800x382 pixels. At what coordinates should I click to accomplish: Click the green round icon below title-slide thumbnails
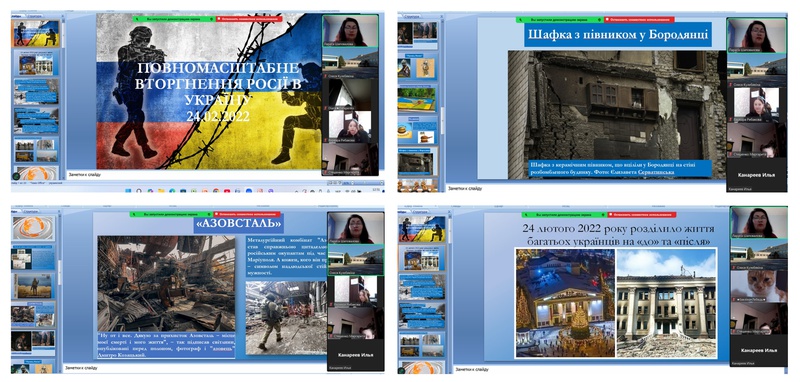pyautogui.click(x=16, y=176)
